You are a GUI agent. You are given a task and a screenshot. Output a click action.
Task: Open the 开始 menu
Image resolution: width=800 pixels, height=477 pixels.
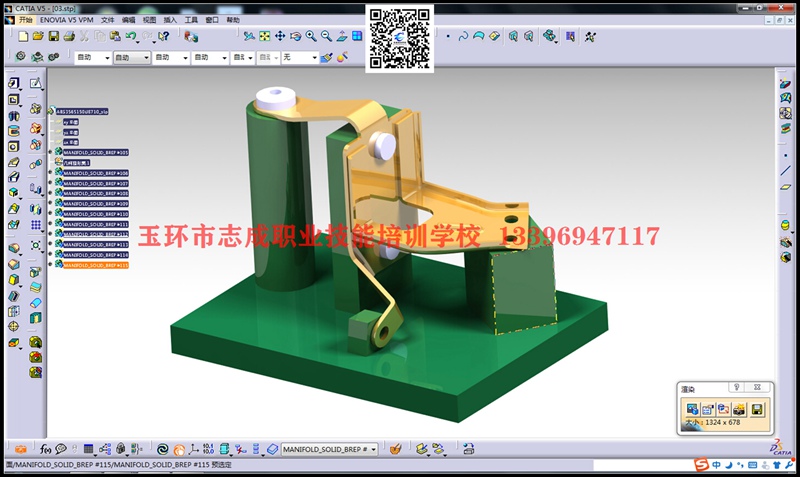click(26, 20)
